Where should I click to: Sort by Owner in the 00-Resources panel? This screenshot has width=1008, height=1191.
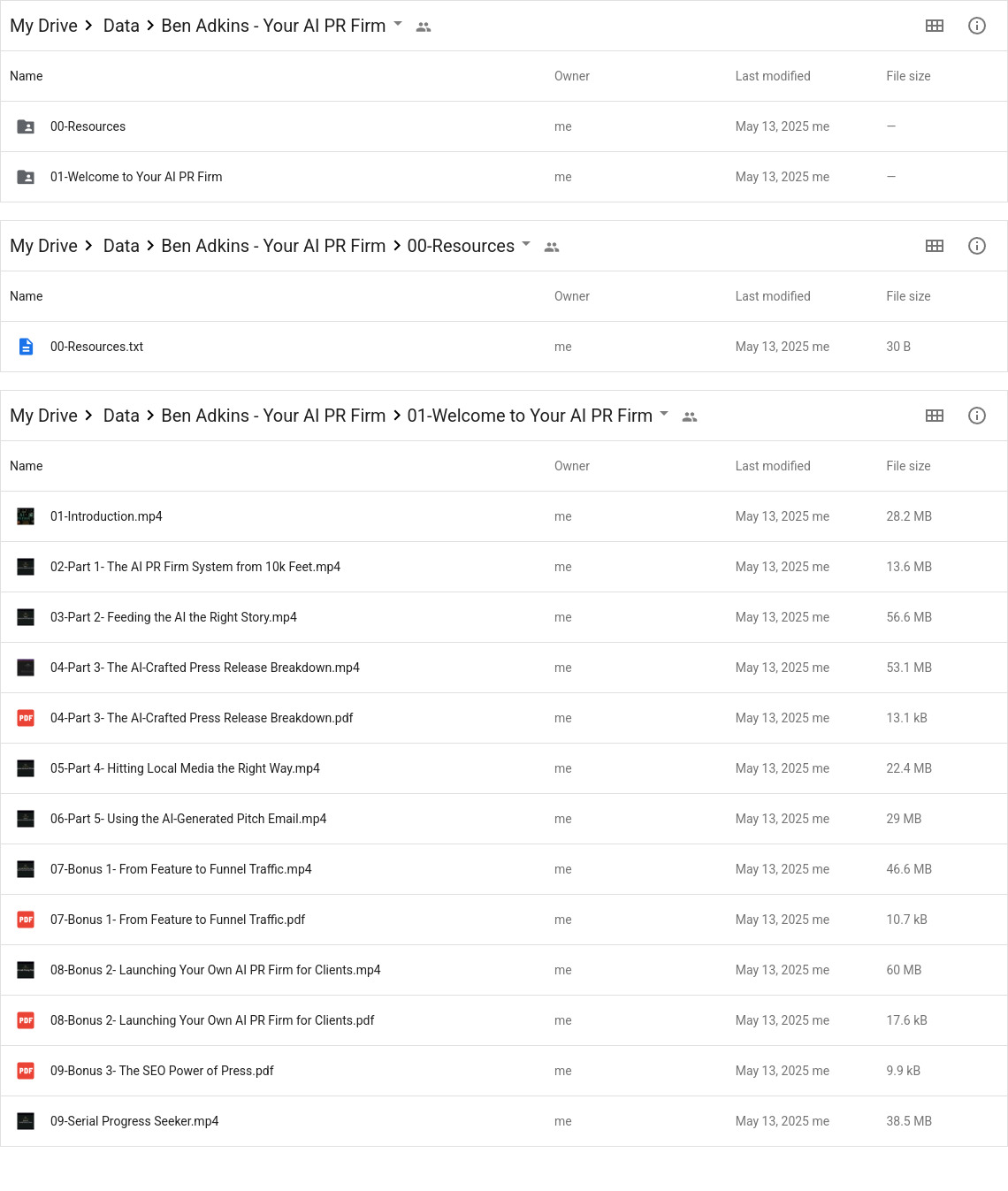tap(572, 296)
